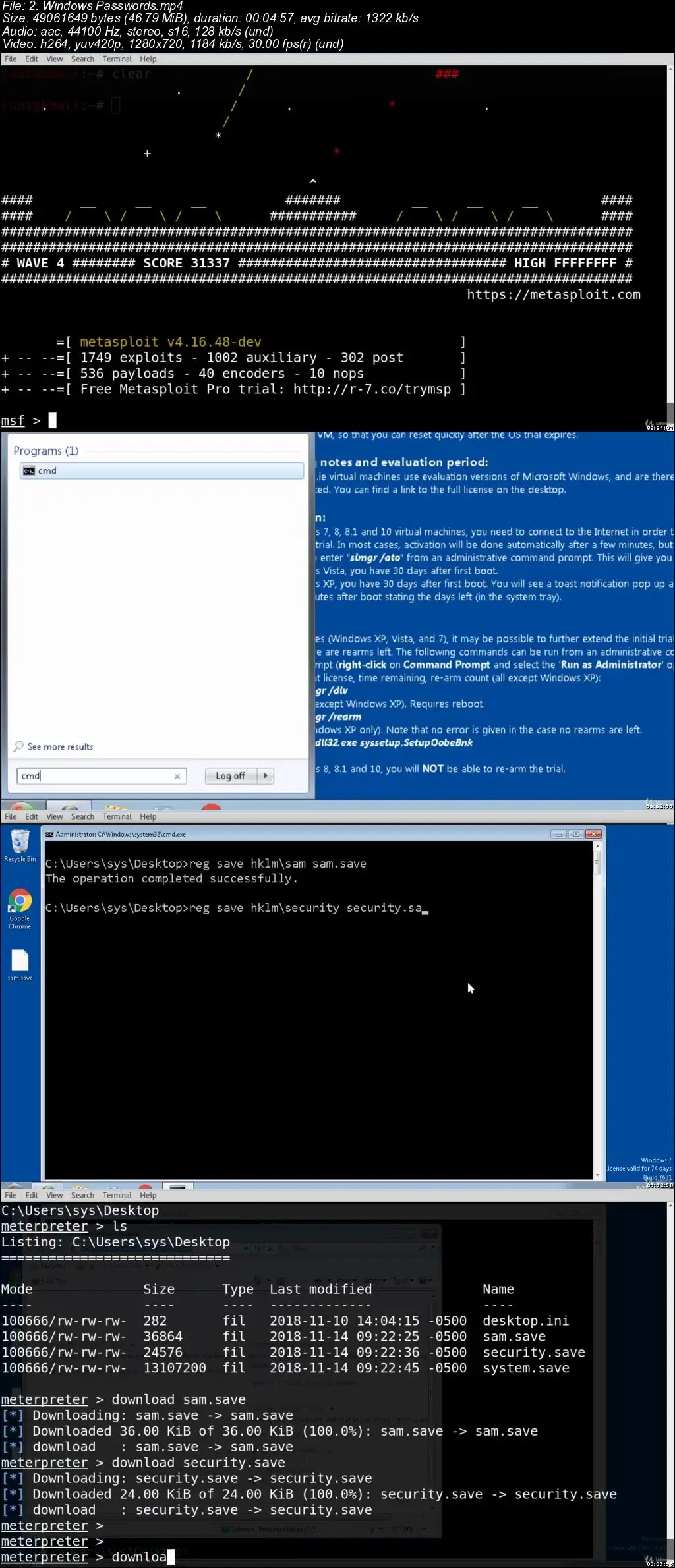
Task: Open View menu above the meterpreter session
Action: point(55,1195)
